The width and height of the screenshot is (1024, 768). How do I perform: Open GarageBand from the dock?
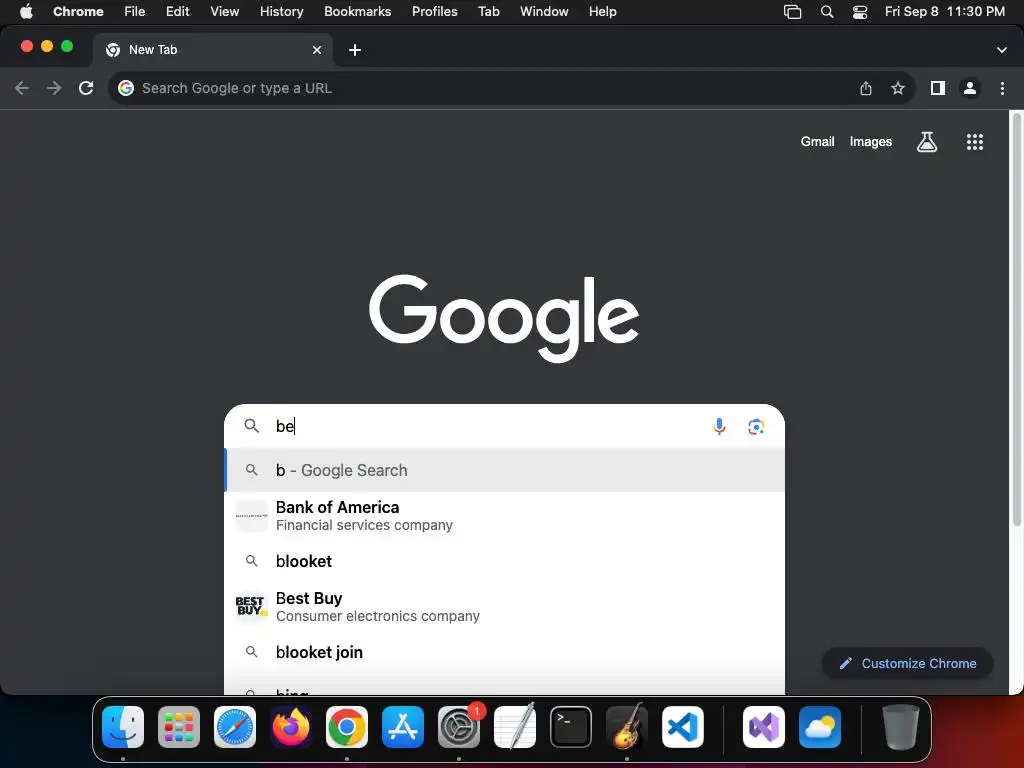(627, 727)
